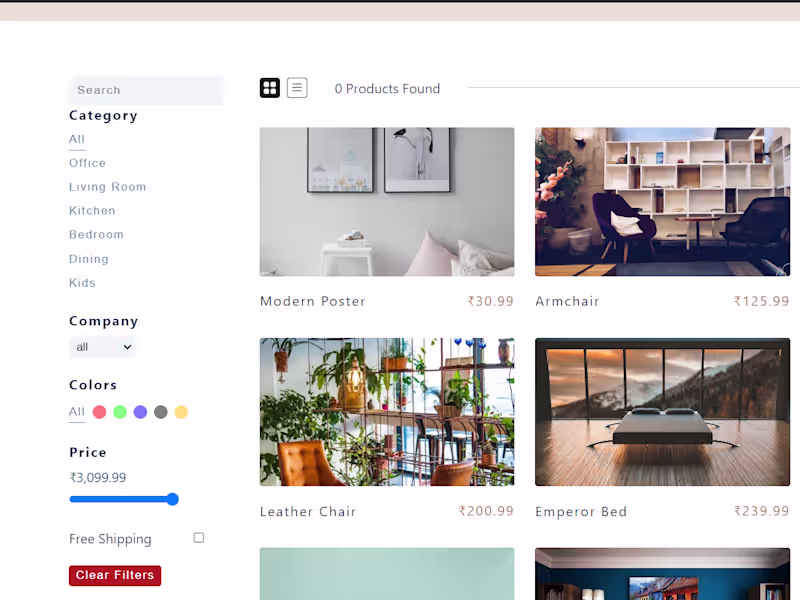Click the ₹125.99 price
Screen dimensions: 800x600
pos(762,301)
